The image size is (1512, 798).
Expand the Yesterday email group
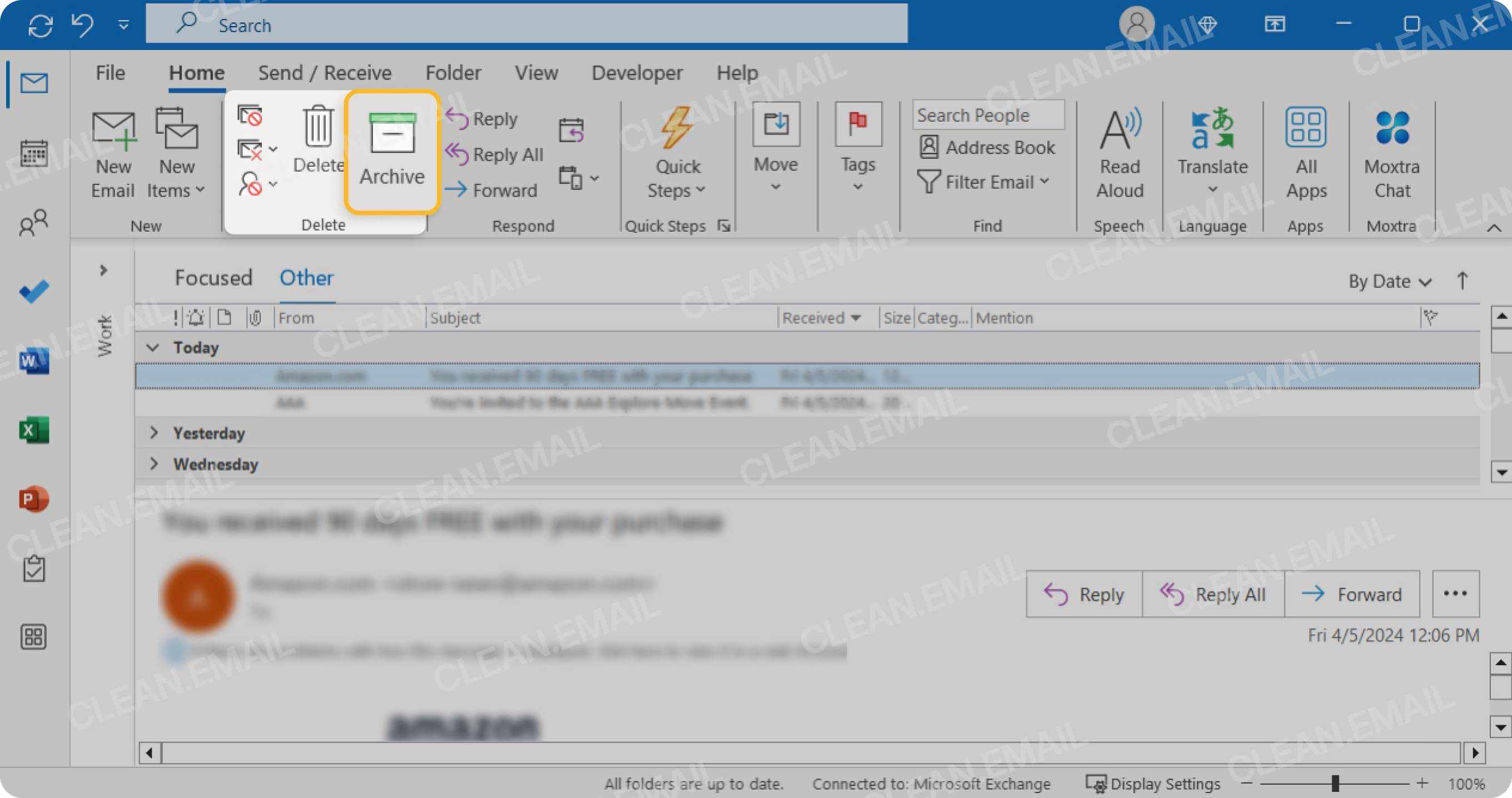(x=154, y=433)
